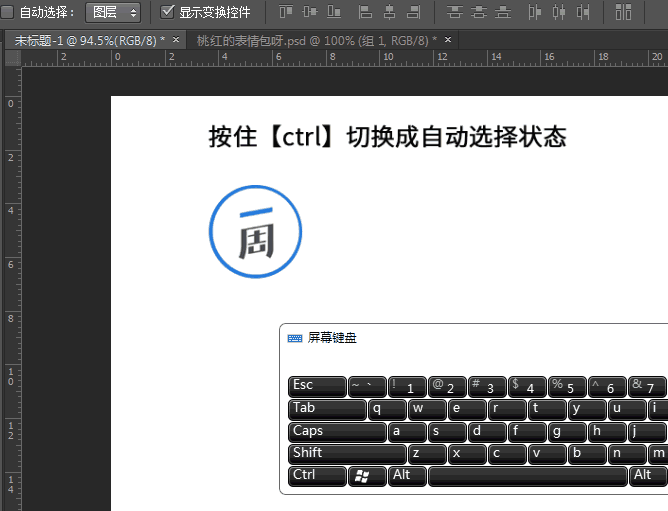
Task: Click the d key on screen keyboard
Action: (x=487, y=432)
